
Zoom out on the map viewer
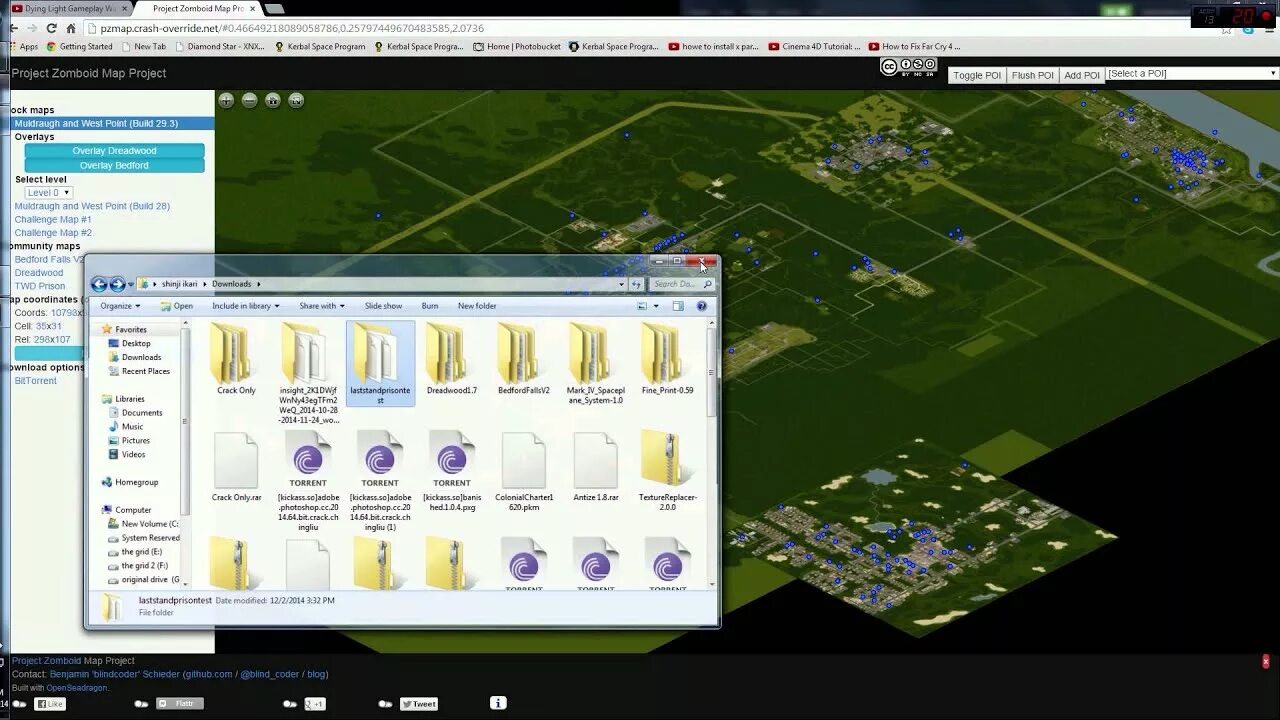pyautogui.click(x=250, y=100)
